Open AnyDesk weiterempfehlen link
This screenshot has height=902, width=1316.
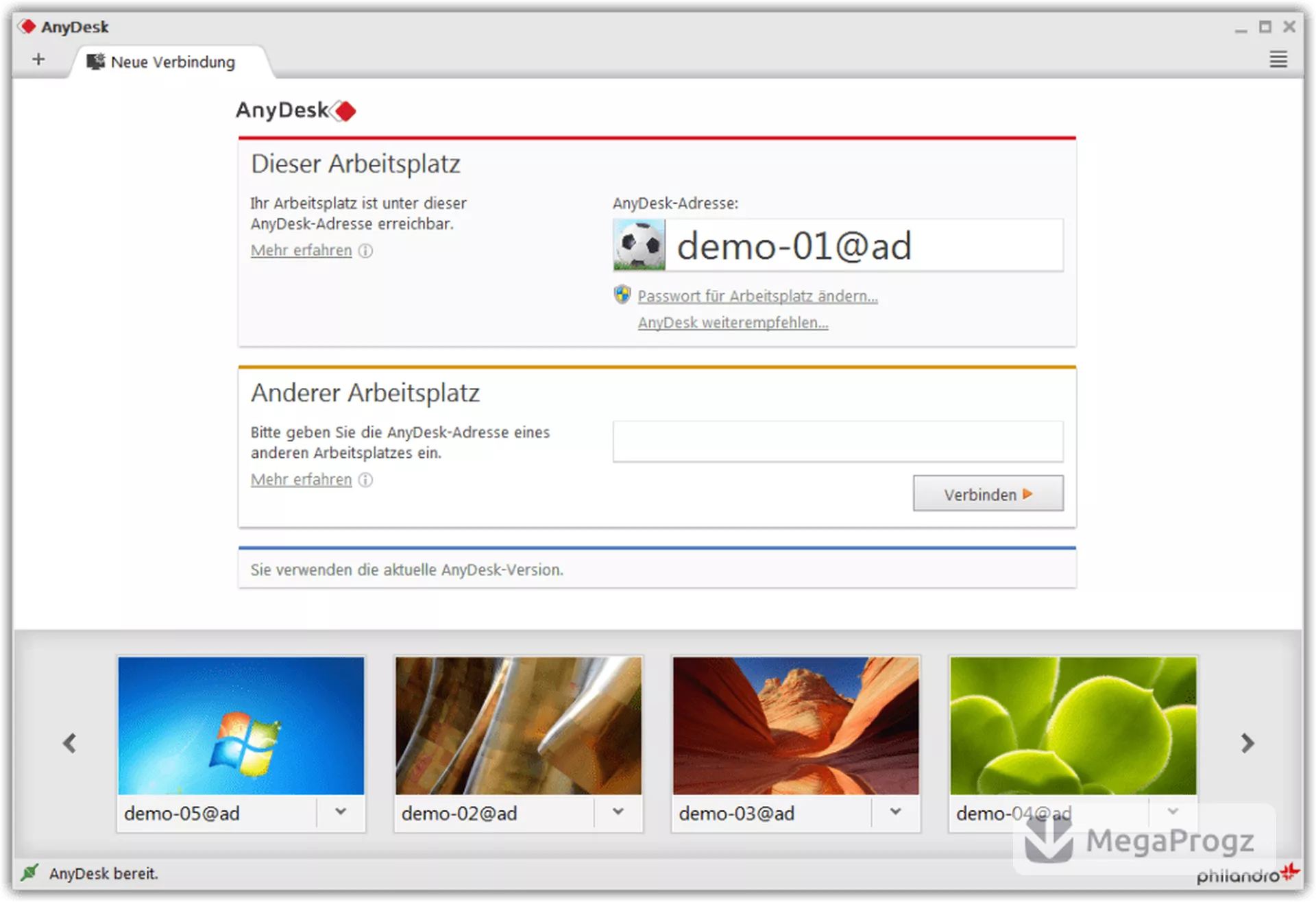click(x=733, y=322)
